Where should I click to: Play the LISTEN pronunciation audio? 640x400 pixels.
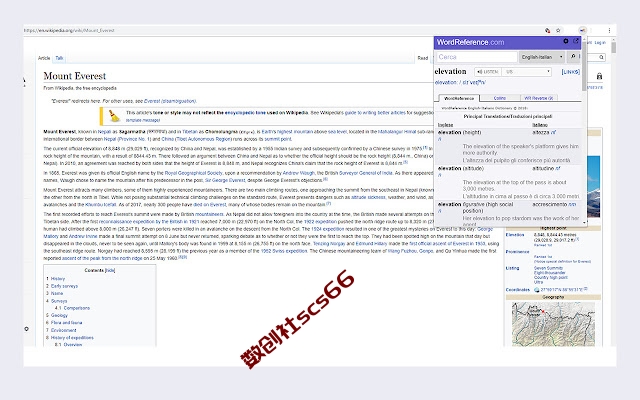pyautogui.click(x=488, y=72)
